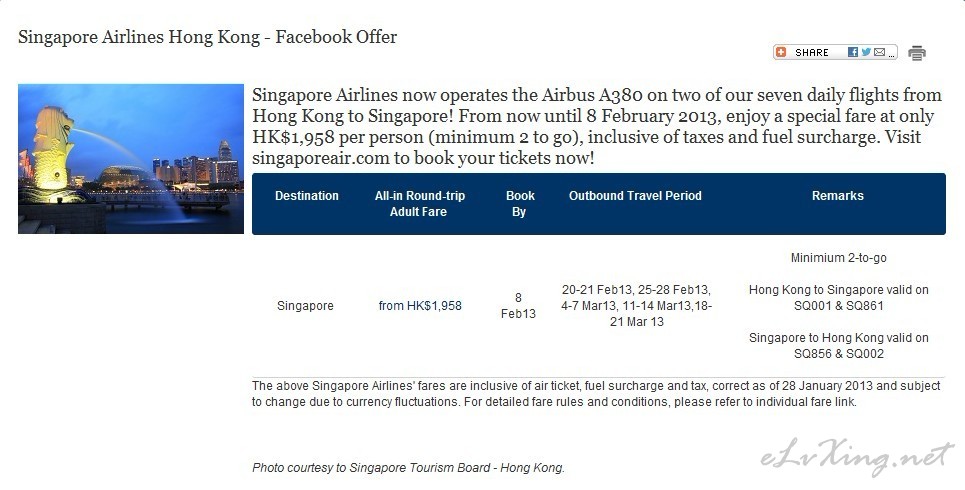
Task: Click the Book By column header
Action: (519, 204)
